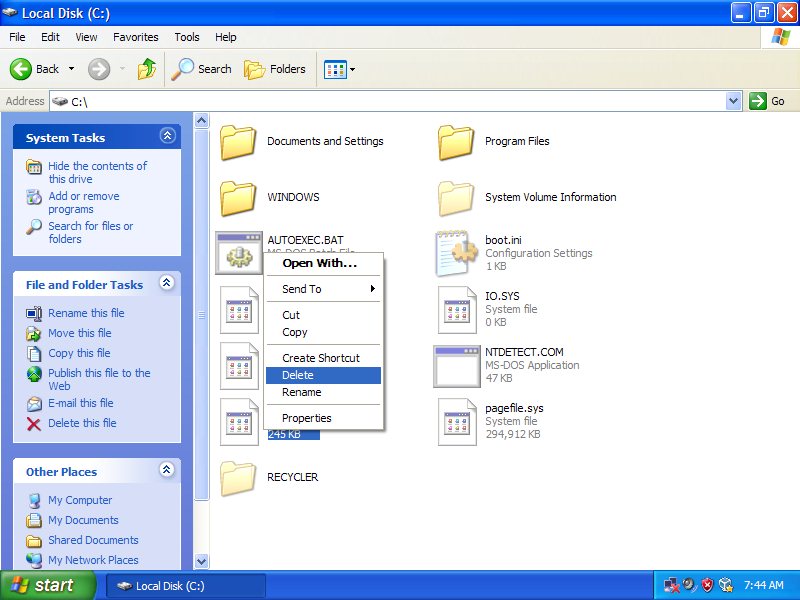This screenshot has width=800, height=600.
Task: Go back with the Back arrow button
Action: (x=21, y=69)
